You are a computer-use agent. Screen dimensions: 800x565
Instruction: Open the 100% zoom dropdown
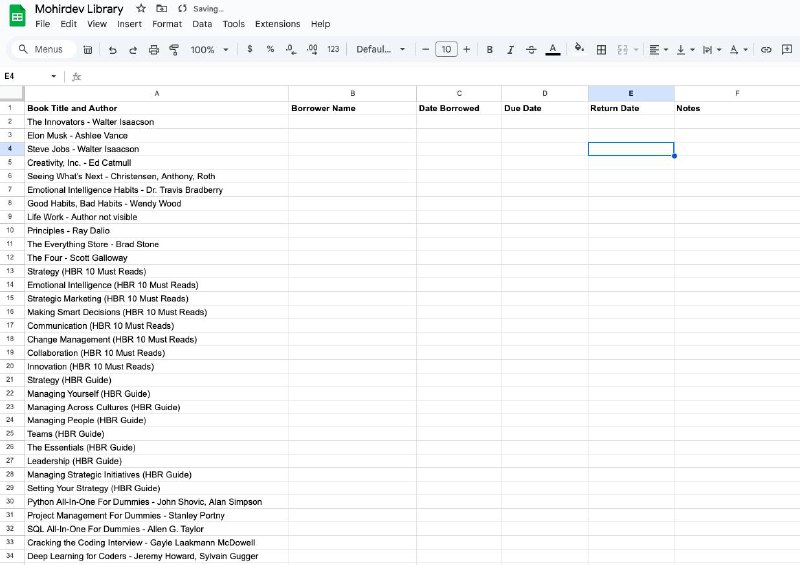209,50
